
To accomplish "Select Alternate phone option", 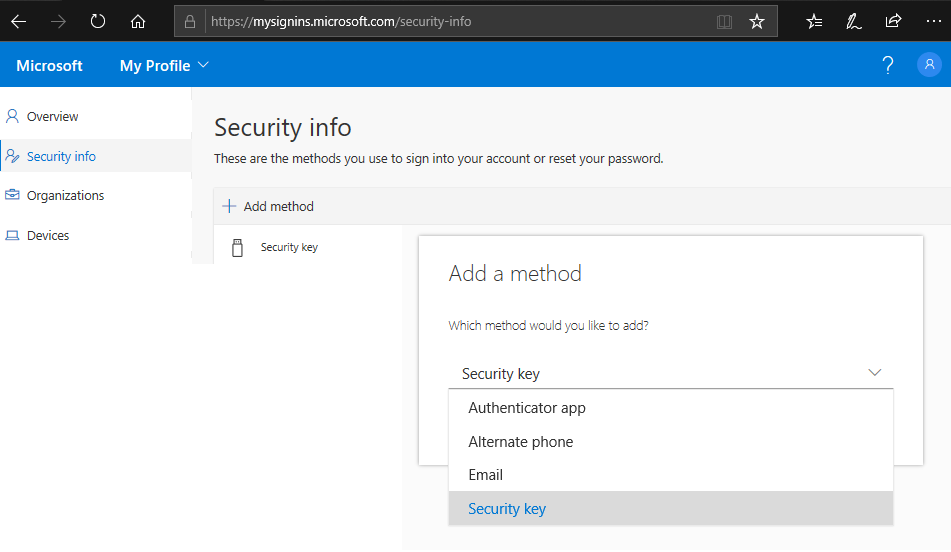I will [521, 442].
